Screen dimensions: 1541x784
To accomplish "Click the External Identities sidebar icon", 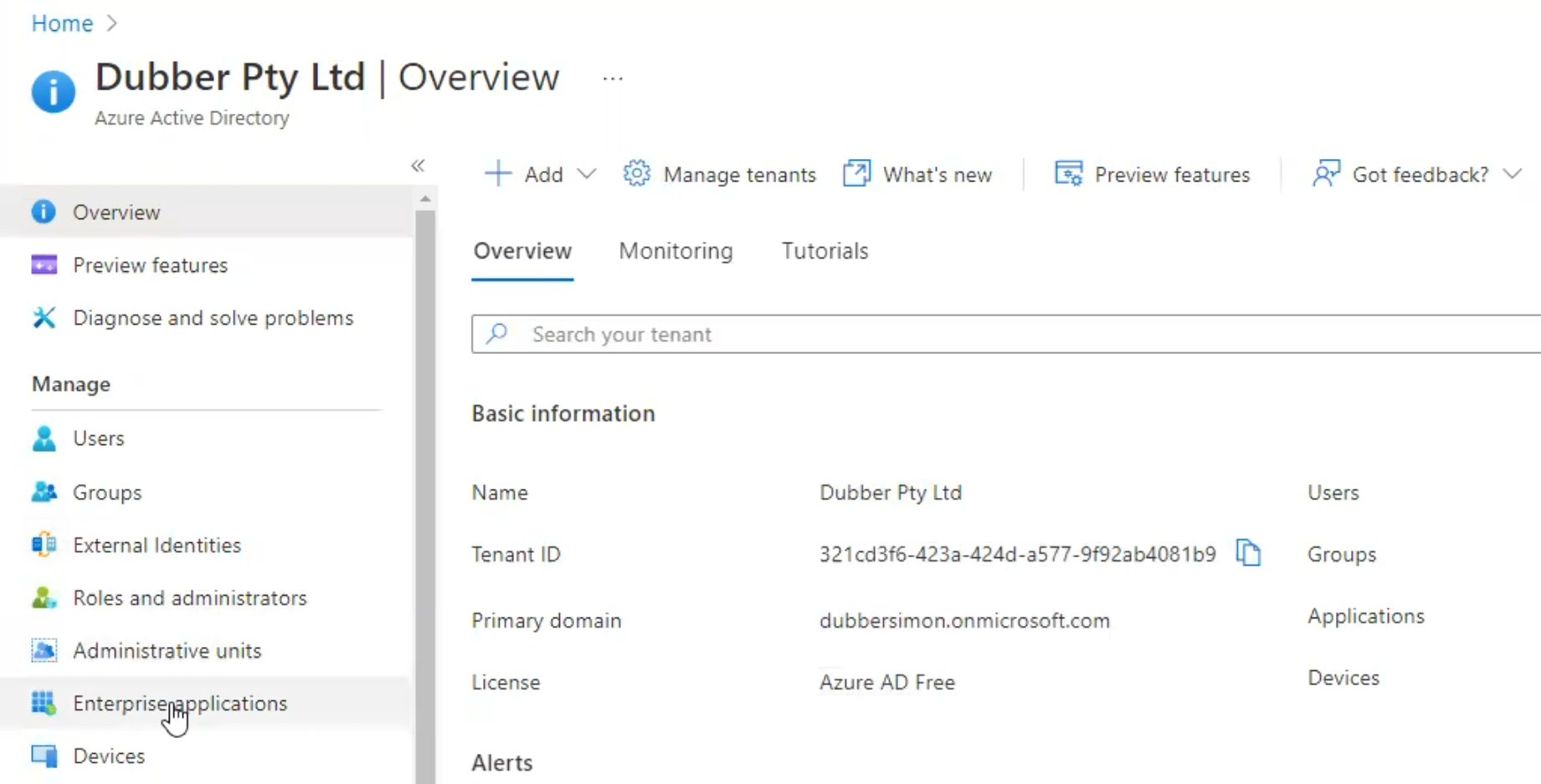I will click(44, 545).
